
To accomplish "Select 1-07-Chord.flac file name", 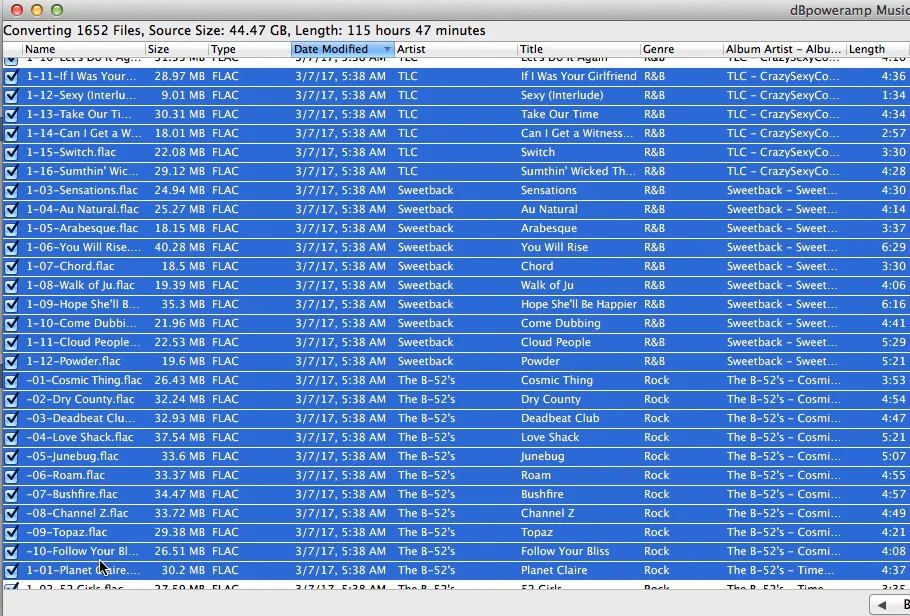I will coord(70,266).
